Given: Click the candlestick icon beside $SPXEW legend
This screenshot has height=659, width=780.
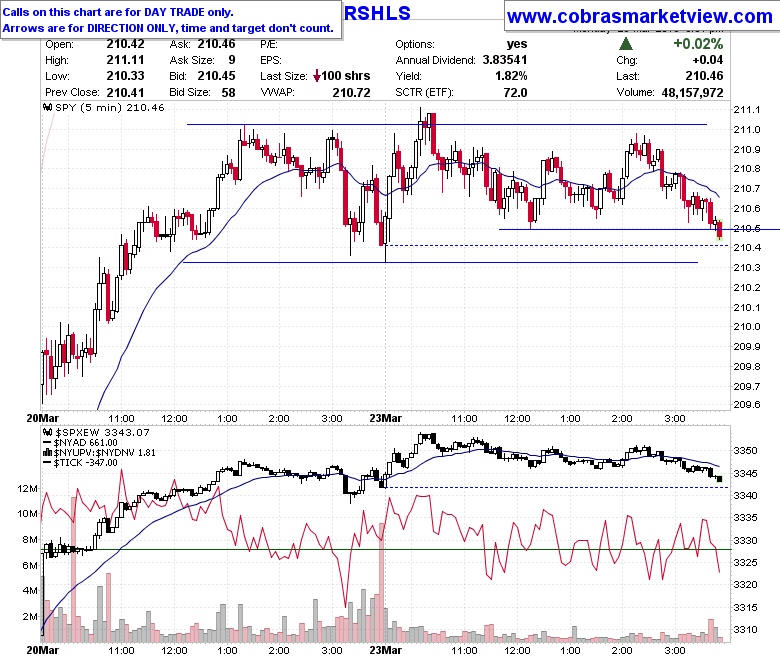Looking at the screenshot, I should point(48,433).
